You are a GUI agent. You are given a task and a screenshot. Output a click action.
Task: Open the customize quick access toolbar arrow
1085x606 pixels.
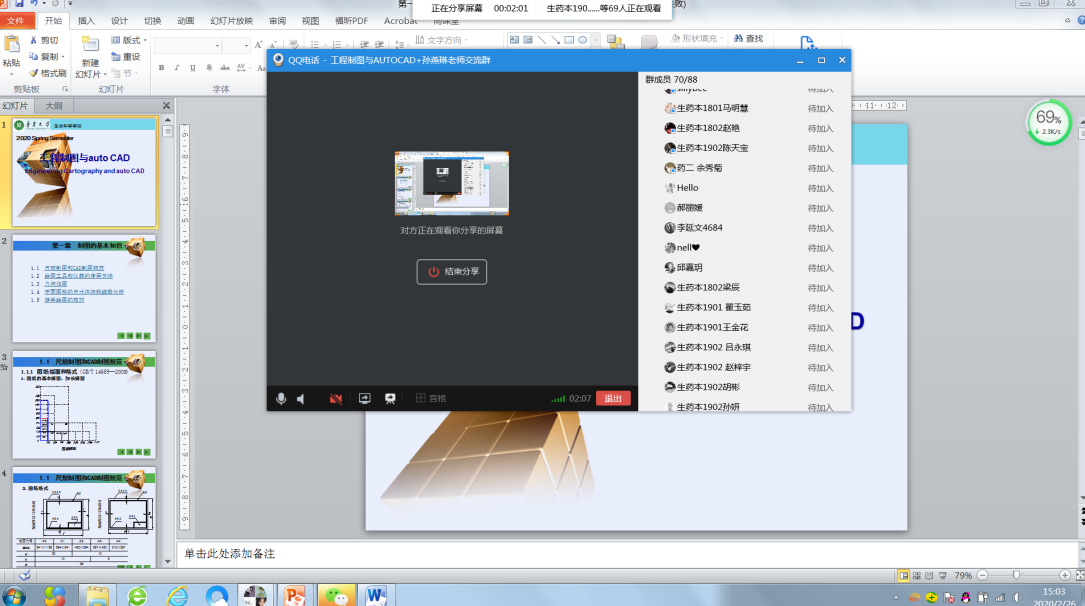[70, 3]
